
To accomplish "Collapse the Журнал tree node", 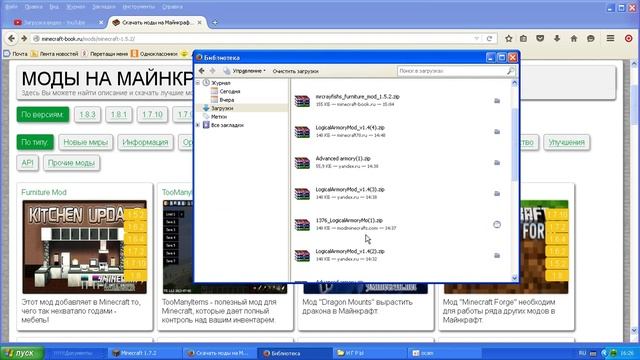I will pyautogui.click(x=198, y=83).
